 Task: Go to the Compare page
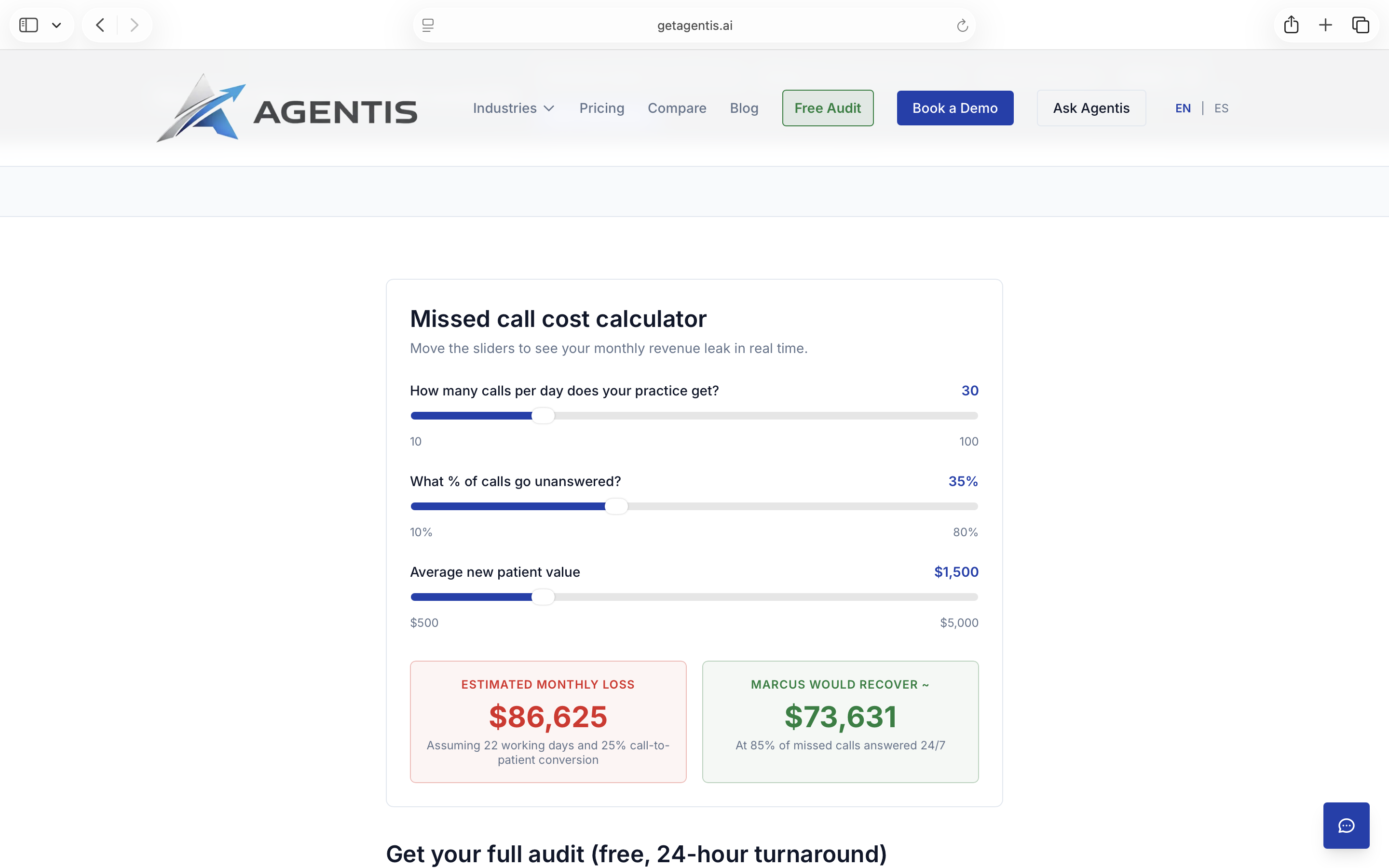[x=677, y=108]
